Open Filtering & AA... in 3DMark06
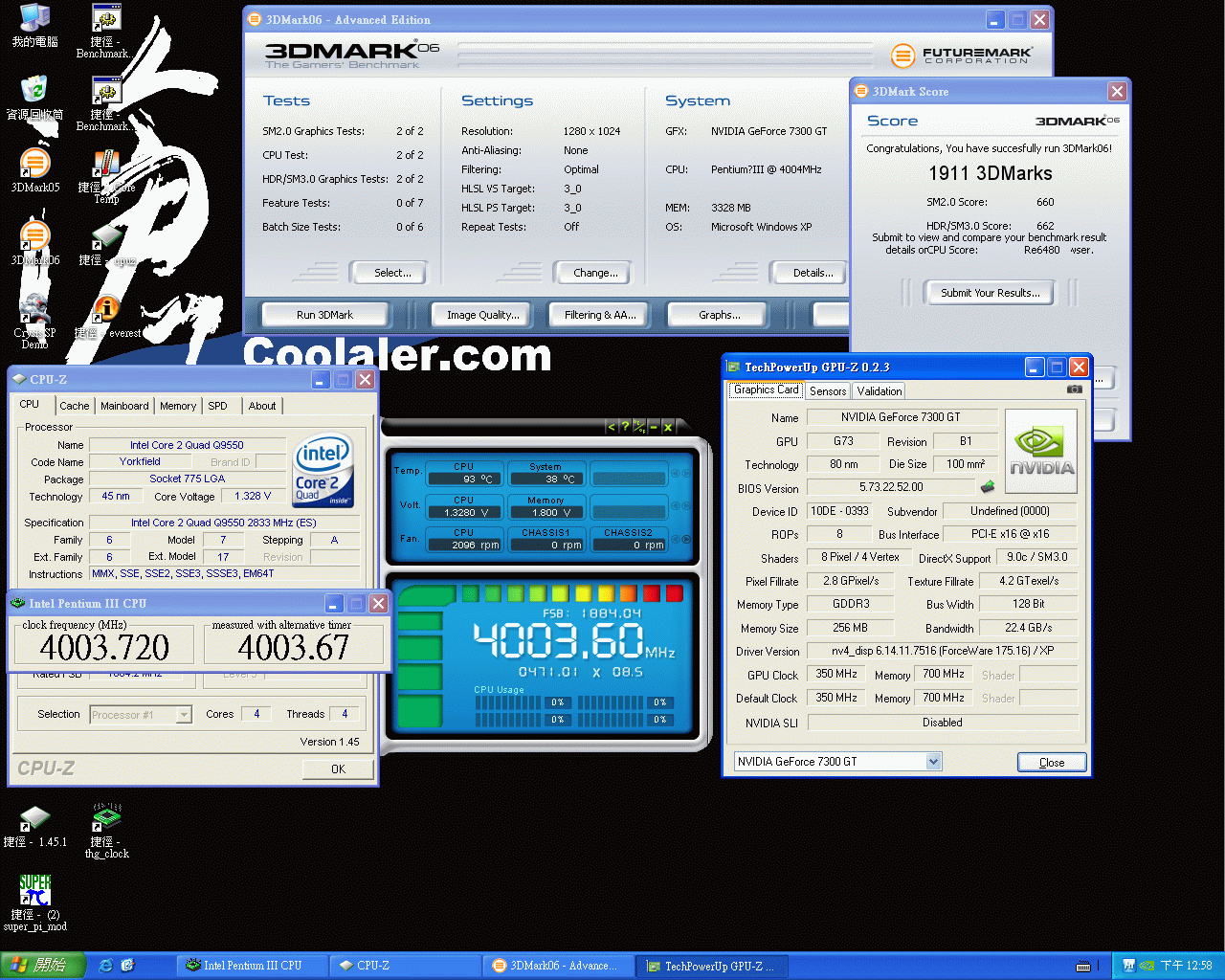Viewport: 1225px width, 980px height. pyautogui.click(x=600, y=315)
